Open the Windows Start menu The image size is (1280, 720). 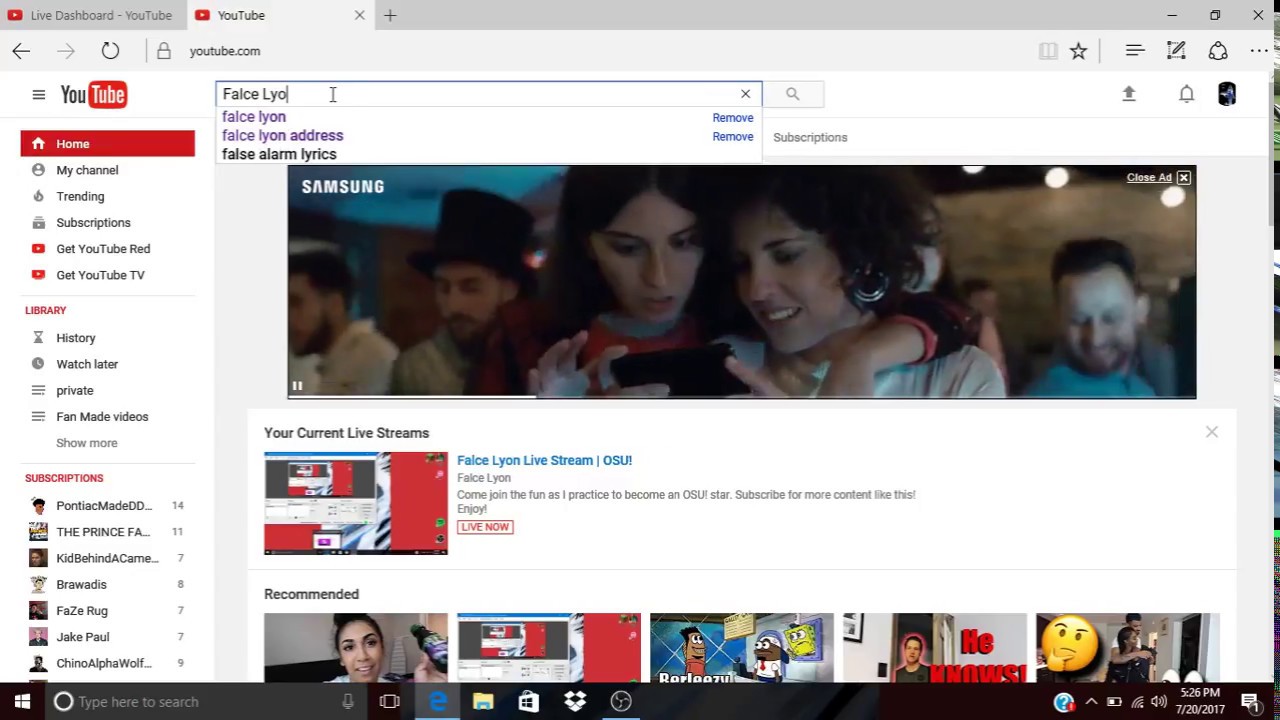pos(22,702)
